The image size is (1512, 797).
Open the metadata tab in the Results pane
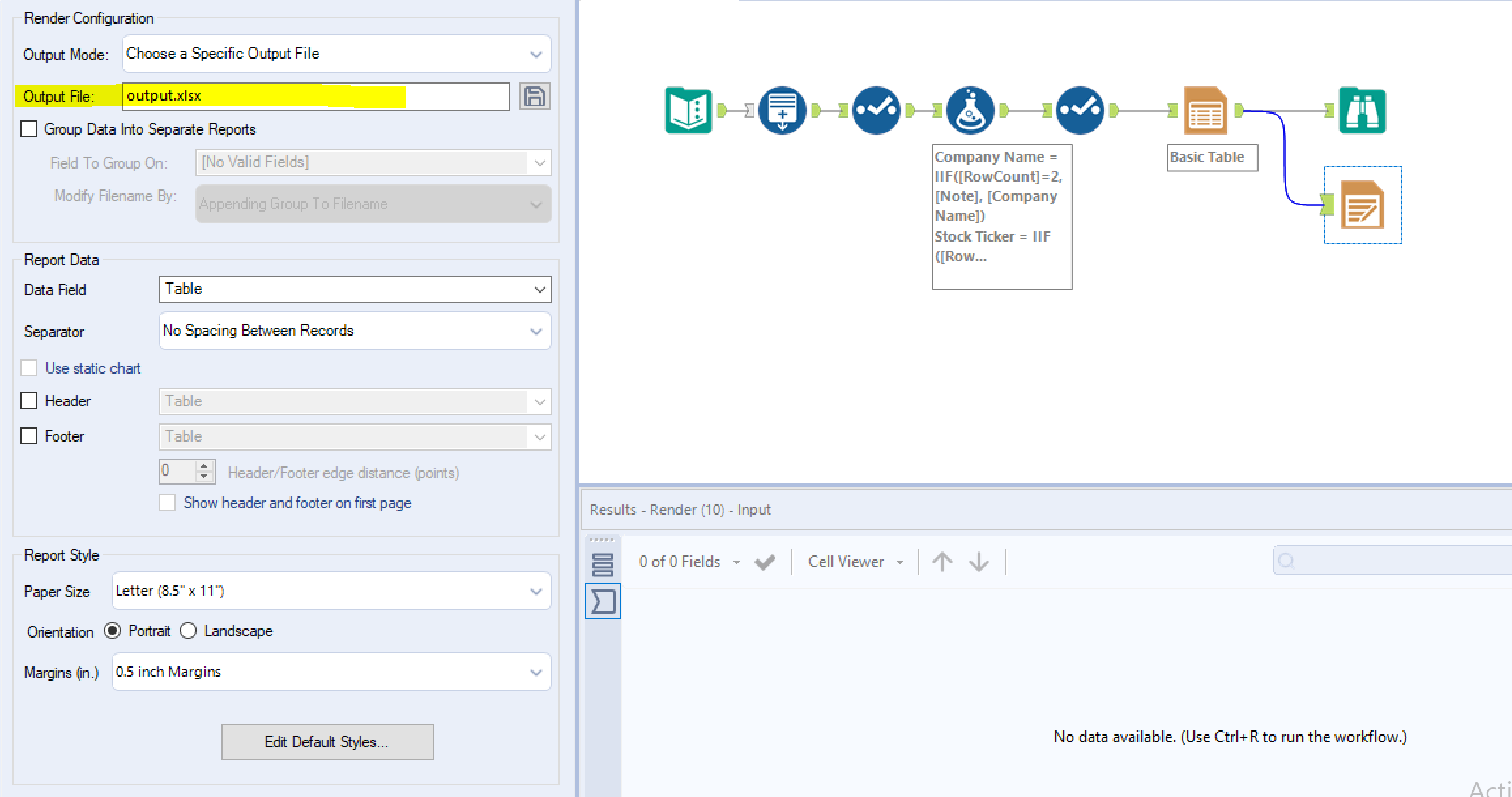point(602,601)
